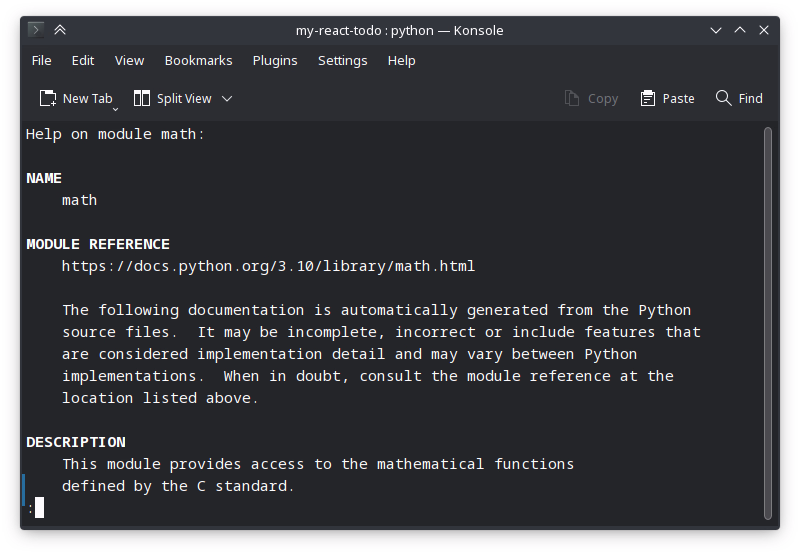Image resolution: width=800 pixels, height=554 pixels.
Task: Maximize the Konsole window
Action: click(741, 30)
